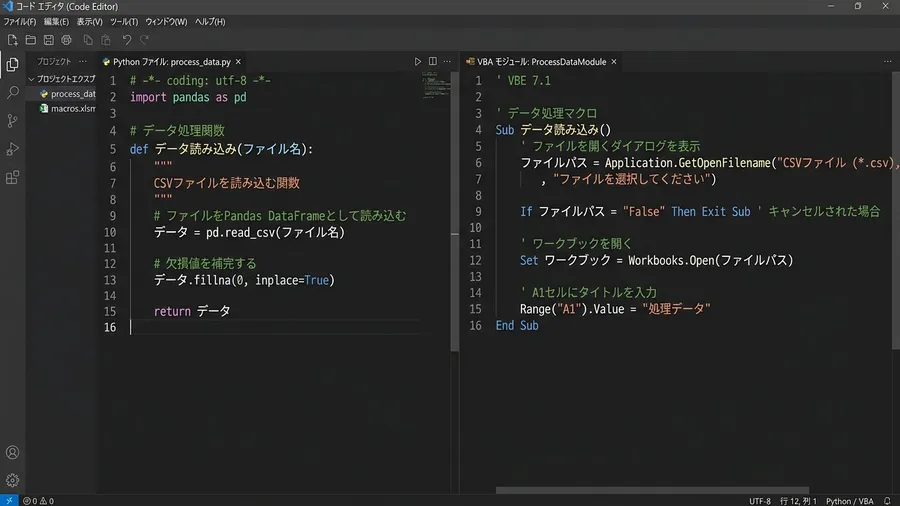900x506 pixels.
Task: Open the Search icon in activity bar
Action: [x=12, y=92]
